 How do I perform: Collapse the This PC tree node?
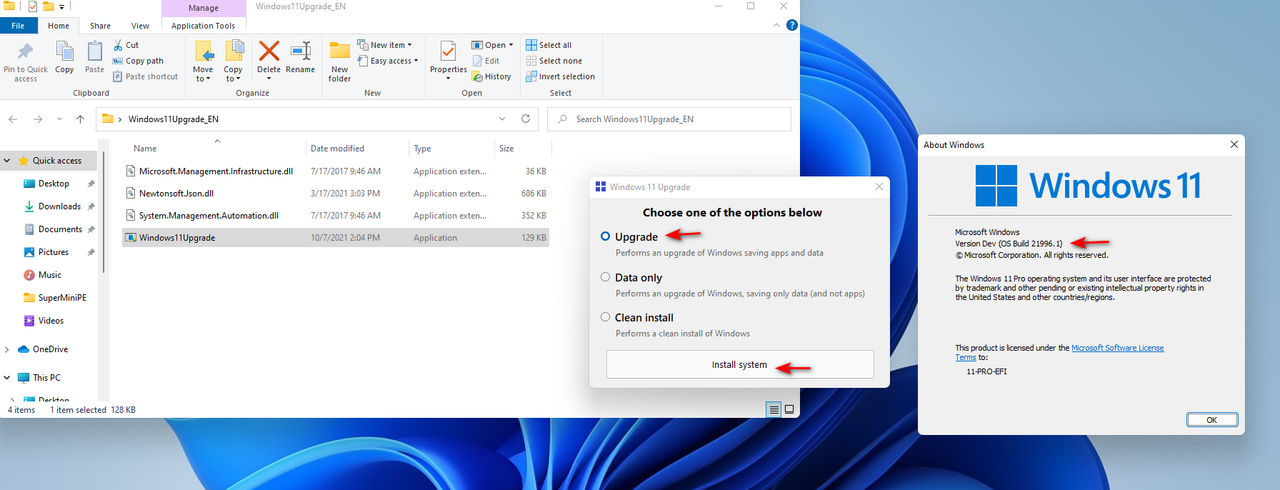click(x=8, y=377)
